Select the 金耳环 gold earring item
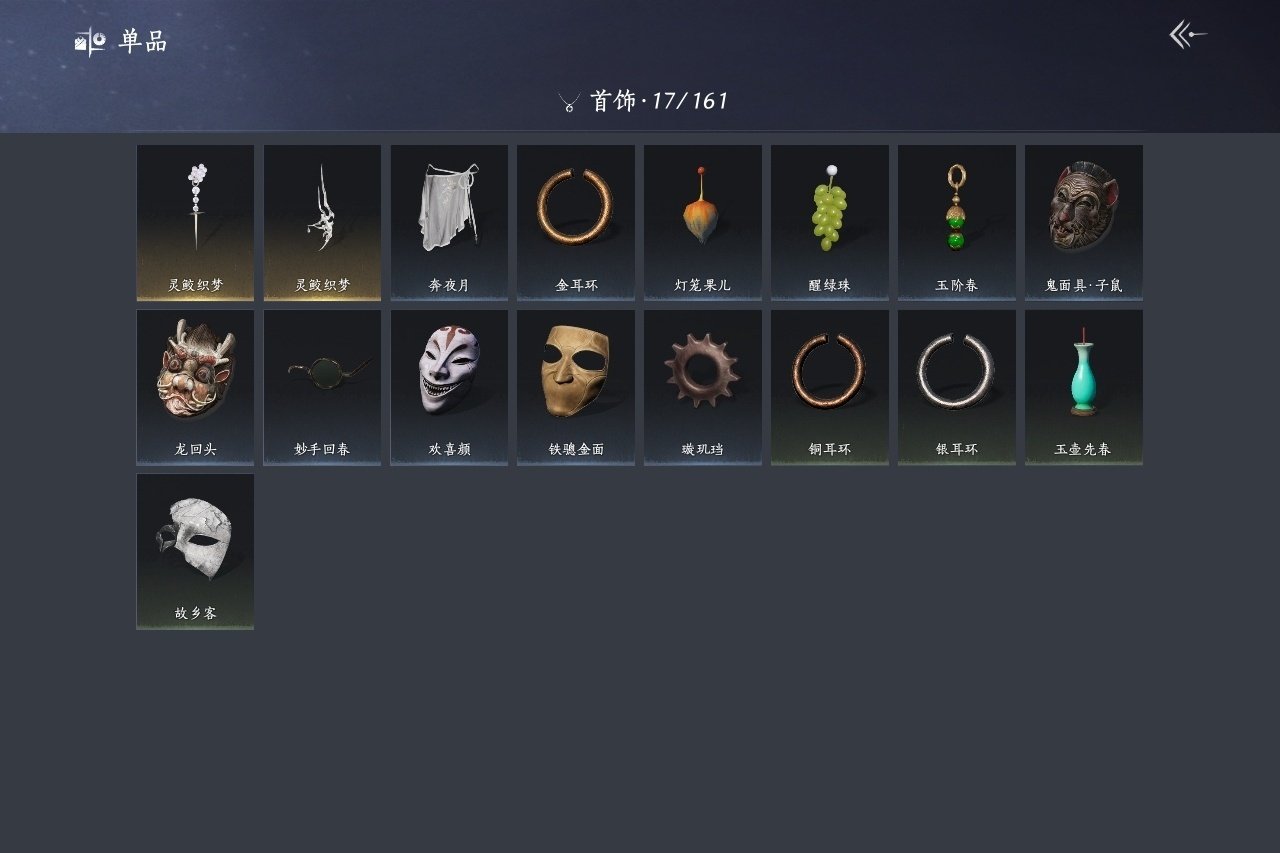1280x853 pixels. (x=576, y=222)
